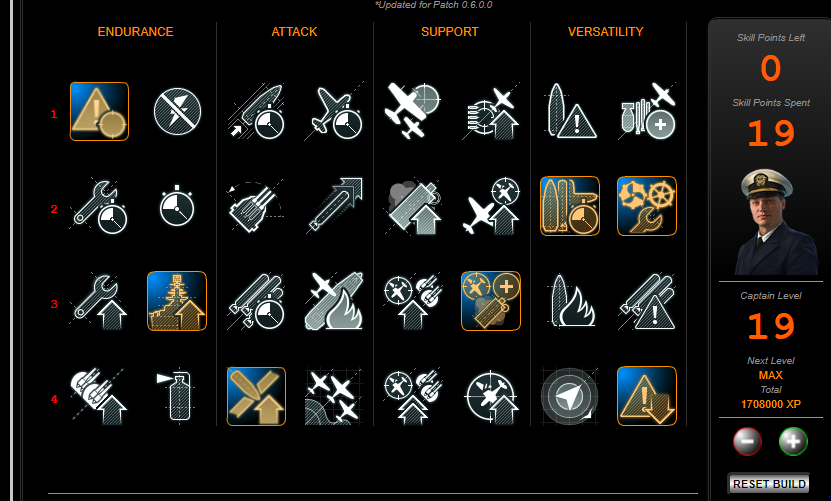Select the Radio Location compass arrow skill
Screen dimensions: 831x501
coord(569,396)
